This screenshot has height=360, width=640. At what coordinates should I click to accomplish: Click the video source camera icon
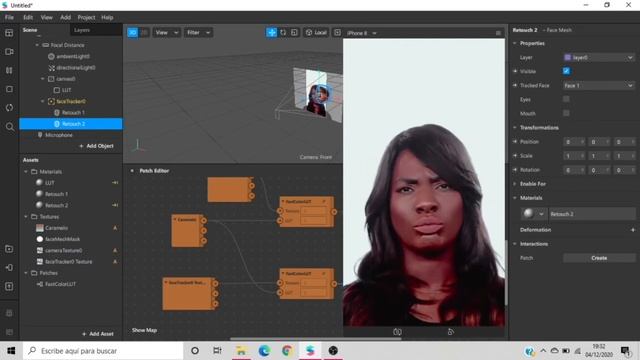click(9, 52)
